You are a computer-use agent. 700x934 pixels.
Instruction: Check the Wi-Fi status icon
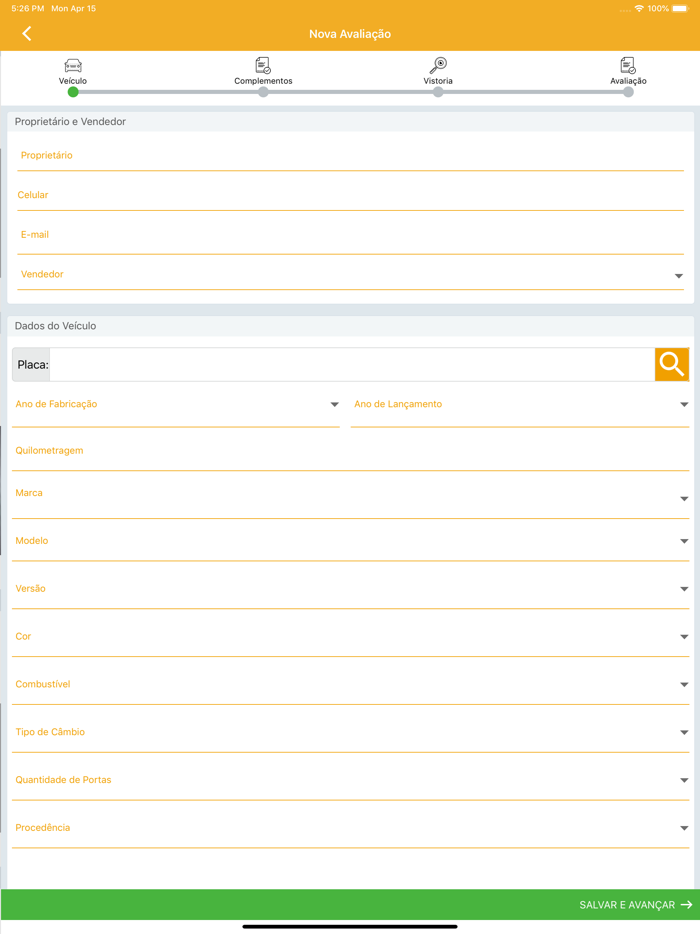(x=639, y=8)
